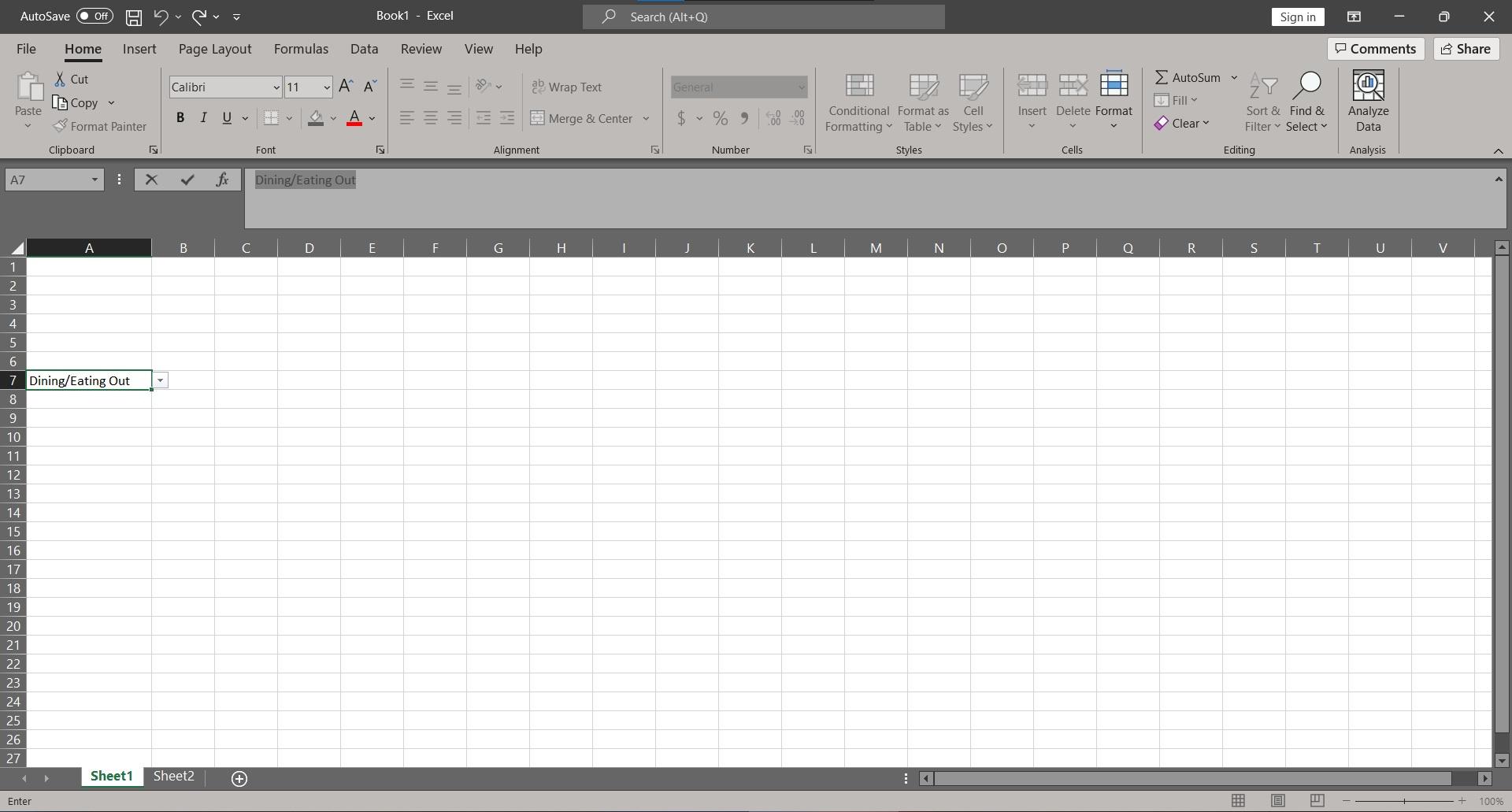
Task: Click the Increase Decimal icon
Action: tap(773, 118)
